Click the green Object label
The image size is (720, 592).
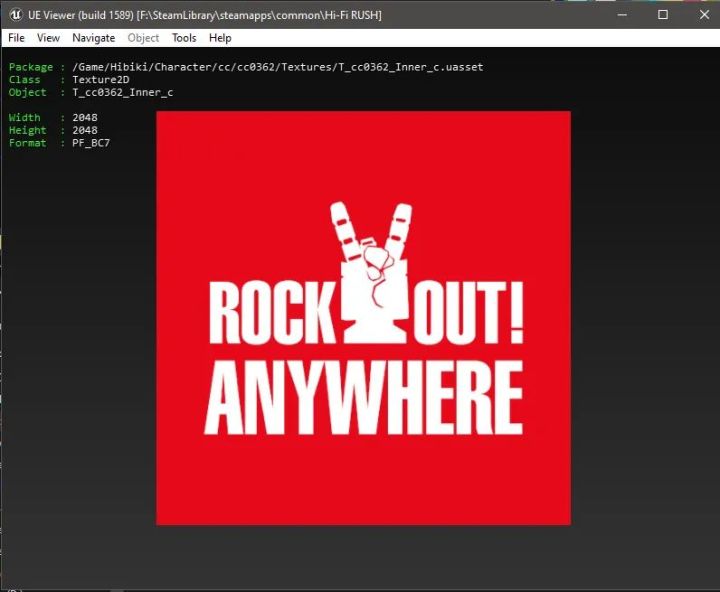click(x=28, y=92)
